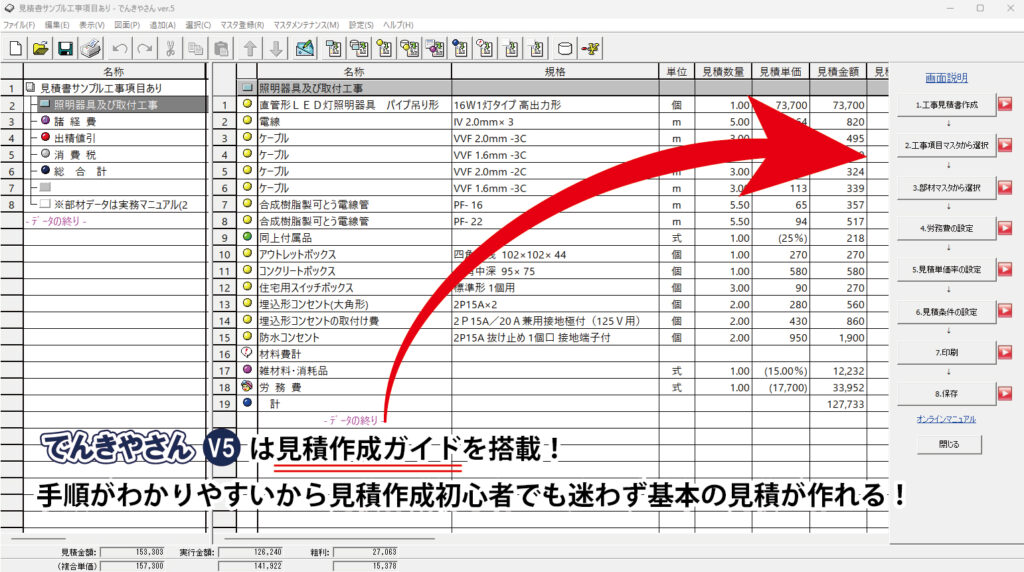Screen dimensions: 1024x572
Task: Play video guide for 3.部材マスタから選択
Action: tap(1005, 187)
